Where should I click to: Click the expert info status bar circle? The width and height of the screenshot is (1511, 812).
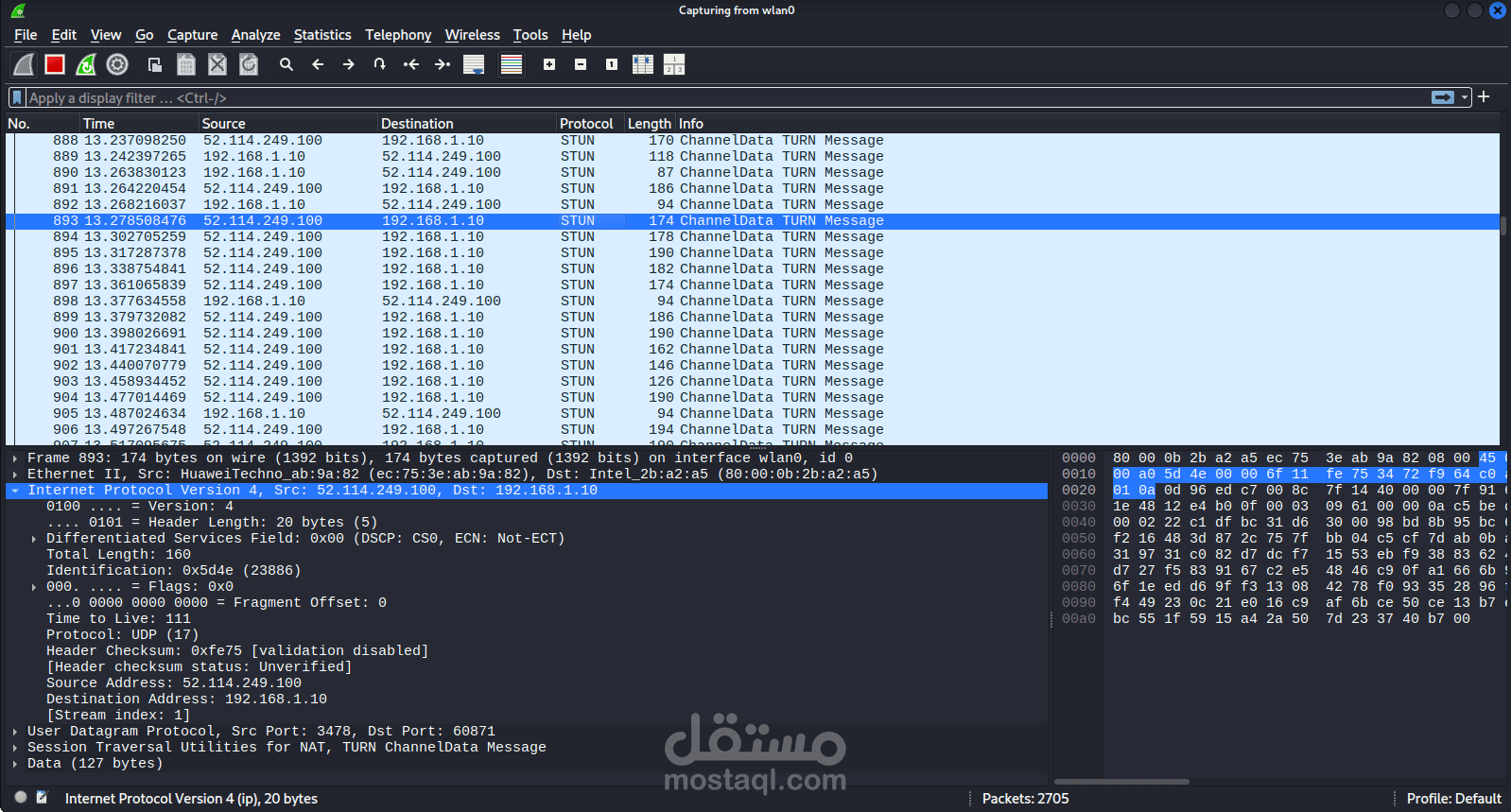click(21, 798)
